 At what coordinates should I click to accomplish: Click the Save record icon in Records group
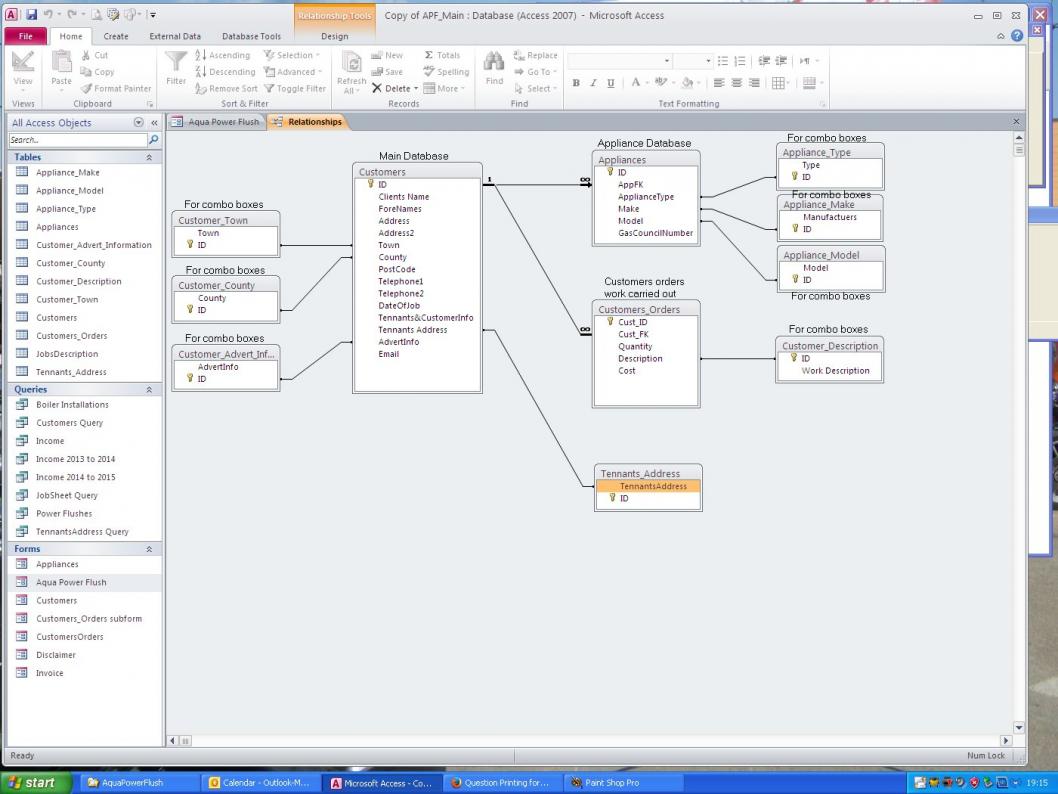click(x=377, y=72)
